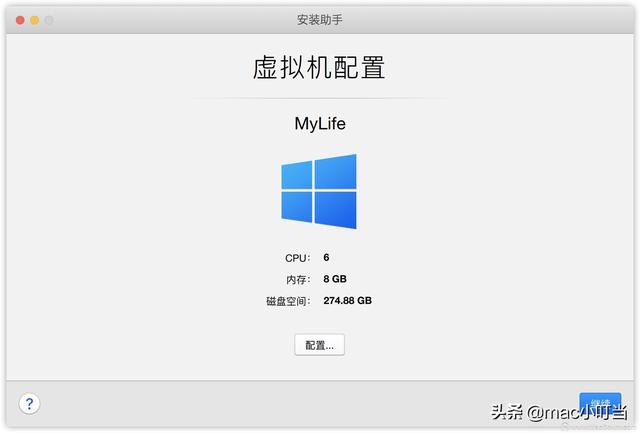Minimize window using the yellow button

click(x=35, y=20)
